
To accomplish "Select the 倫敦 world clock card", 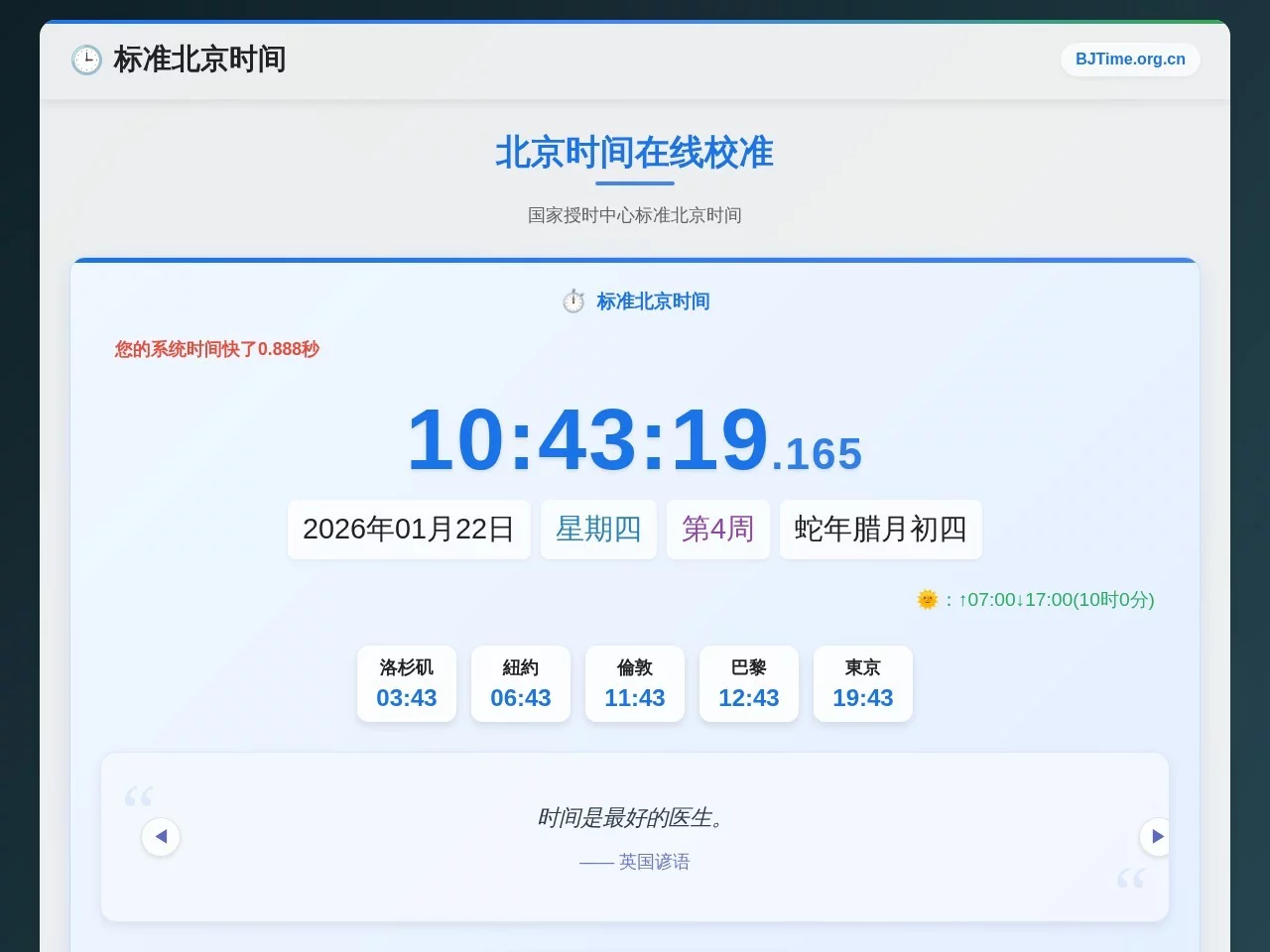I will tap(634, 683).
